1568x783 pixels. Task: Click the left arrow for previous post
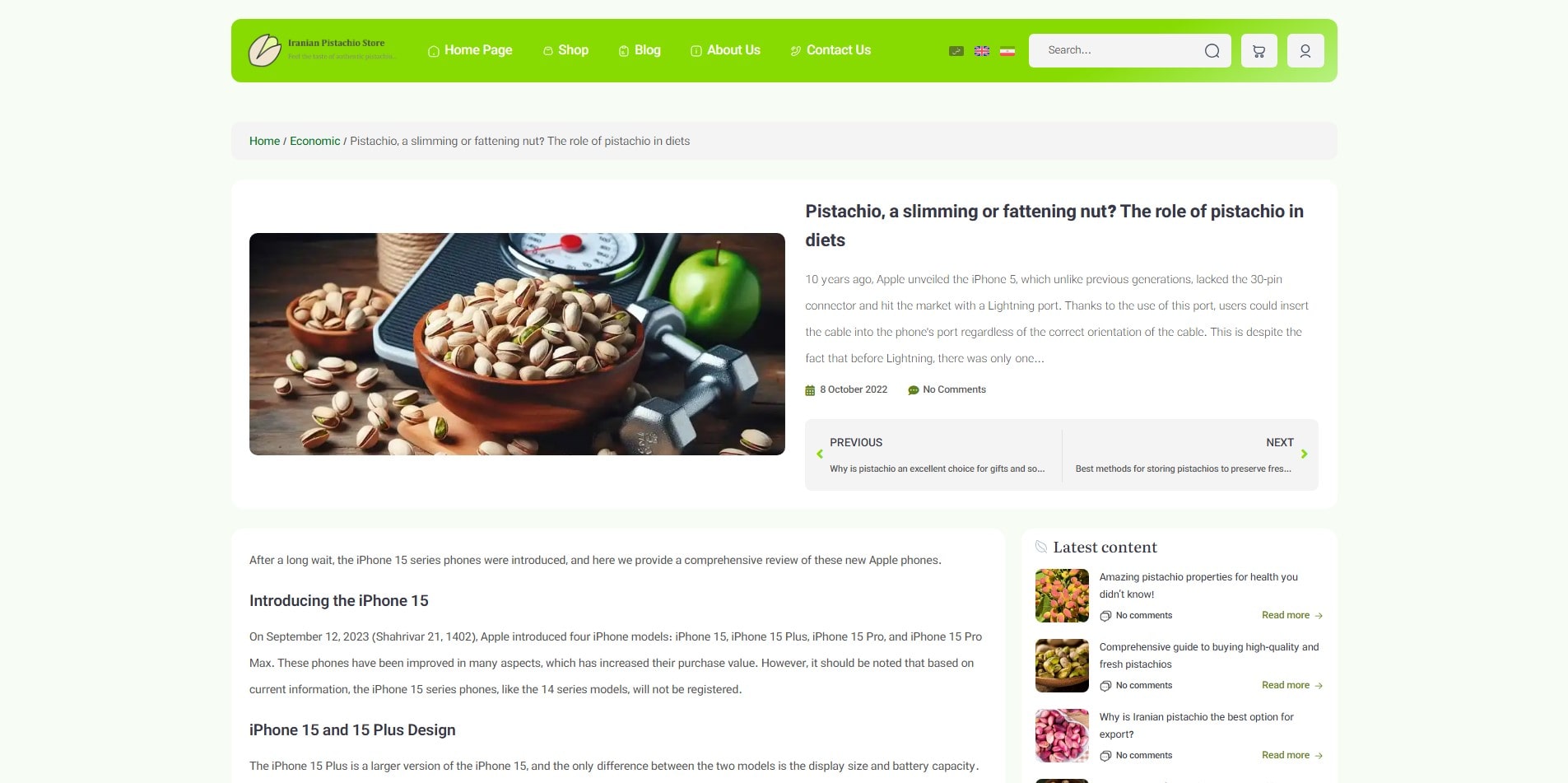click(820, 454)
